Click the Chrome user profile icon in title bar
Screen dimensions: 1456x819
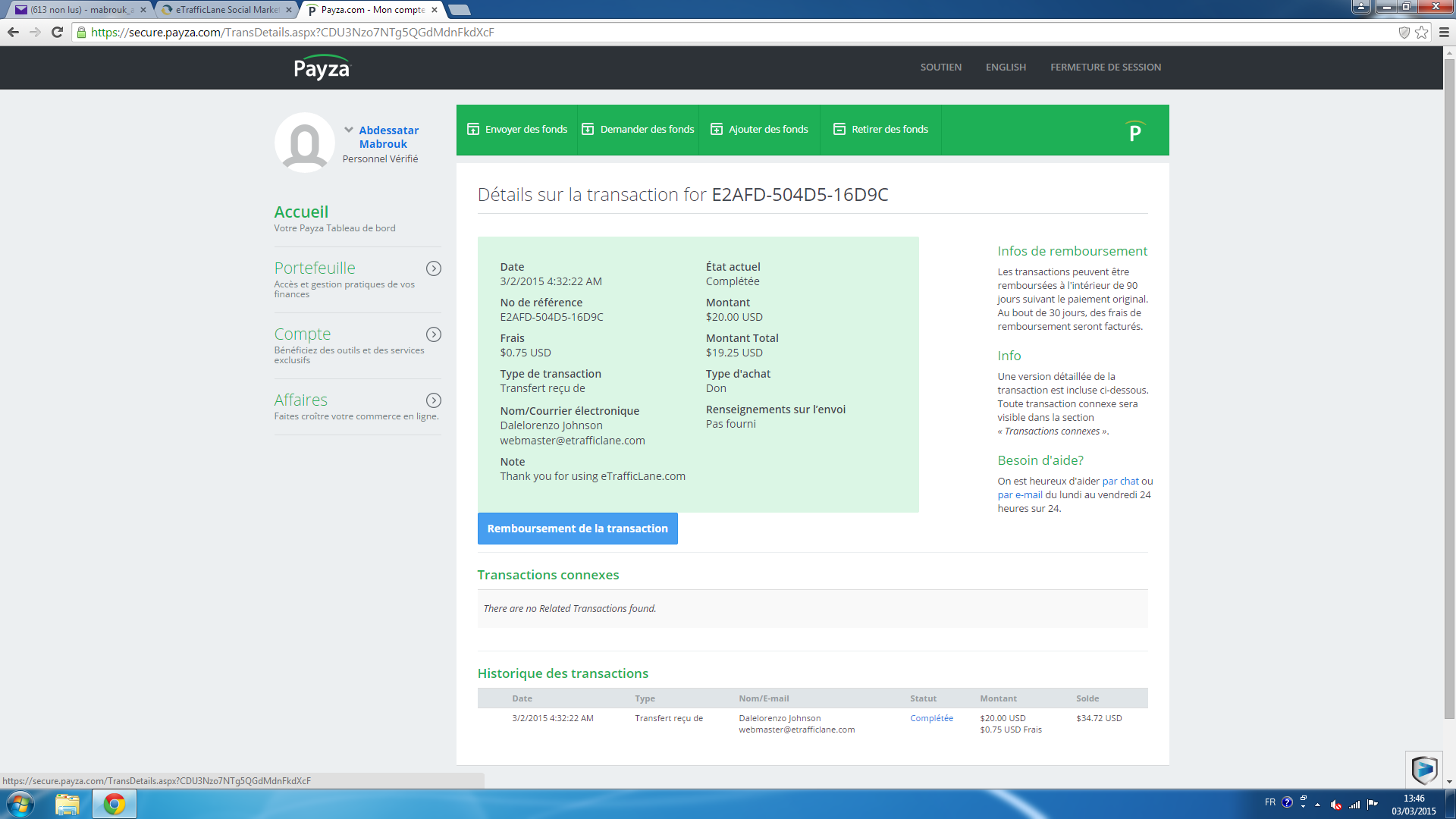point(1361,7)
